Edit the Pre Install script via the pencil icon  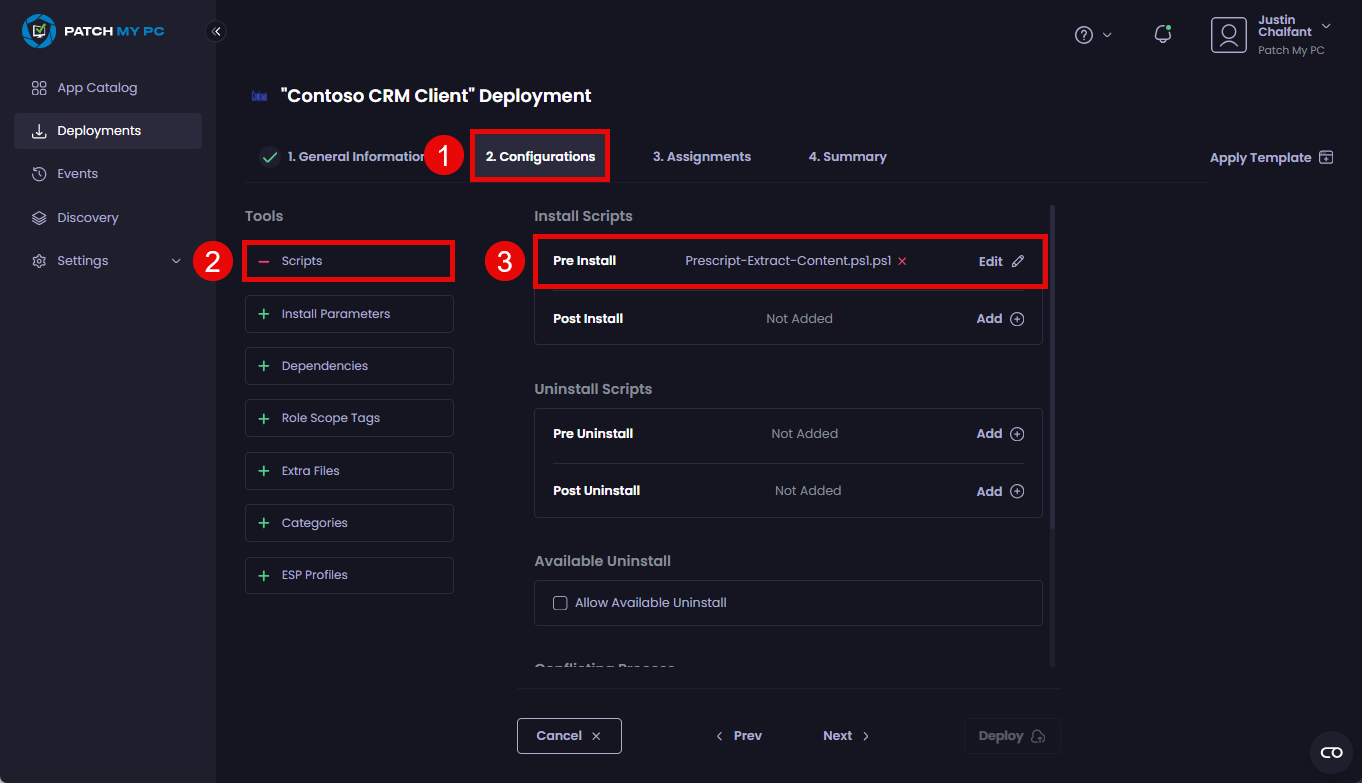tap(1017, 260)
